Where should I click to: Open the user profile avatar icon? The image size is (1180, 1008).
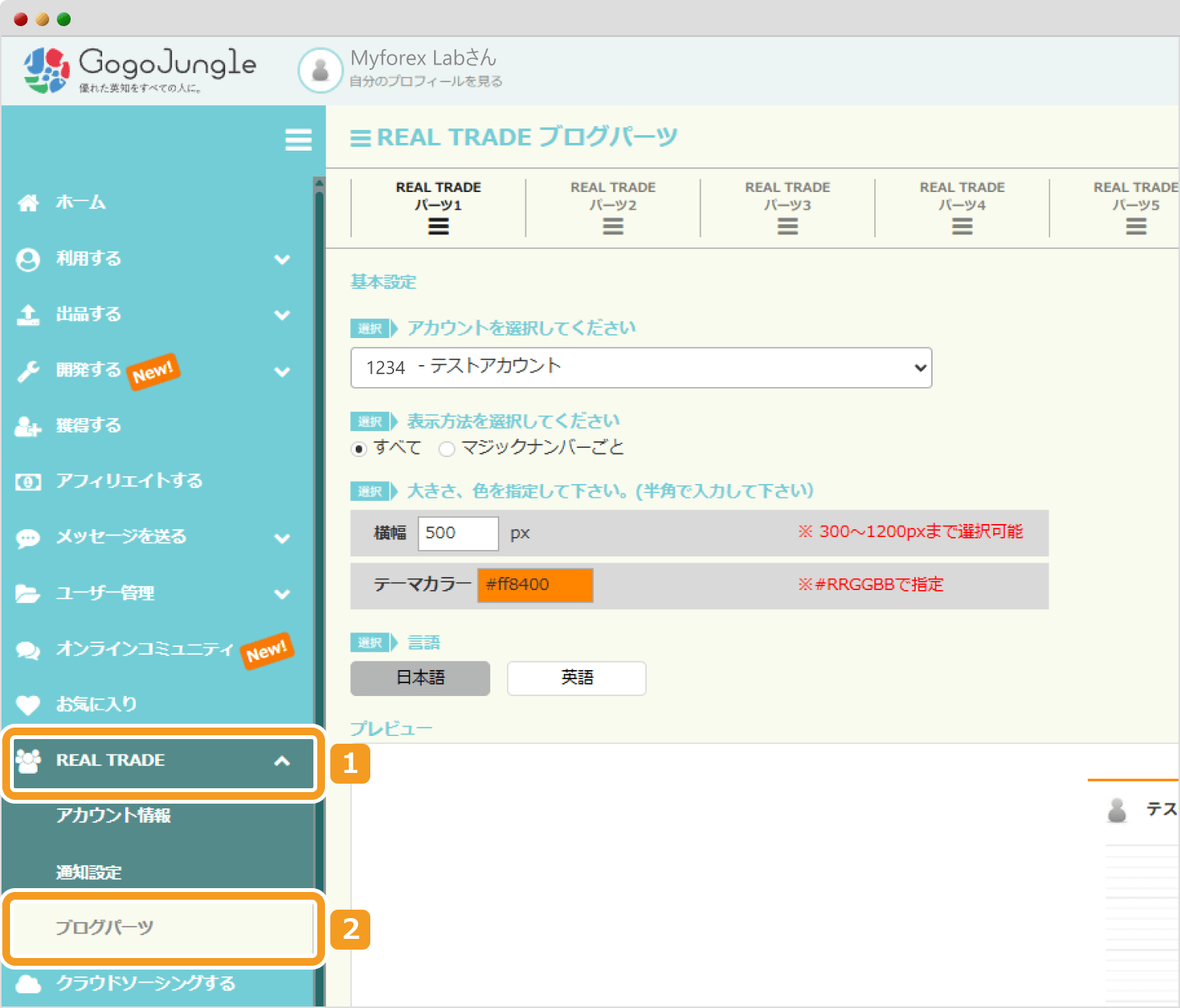tap(320, 70)
